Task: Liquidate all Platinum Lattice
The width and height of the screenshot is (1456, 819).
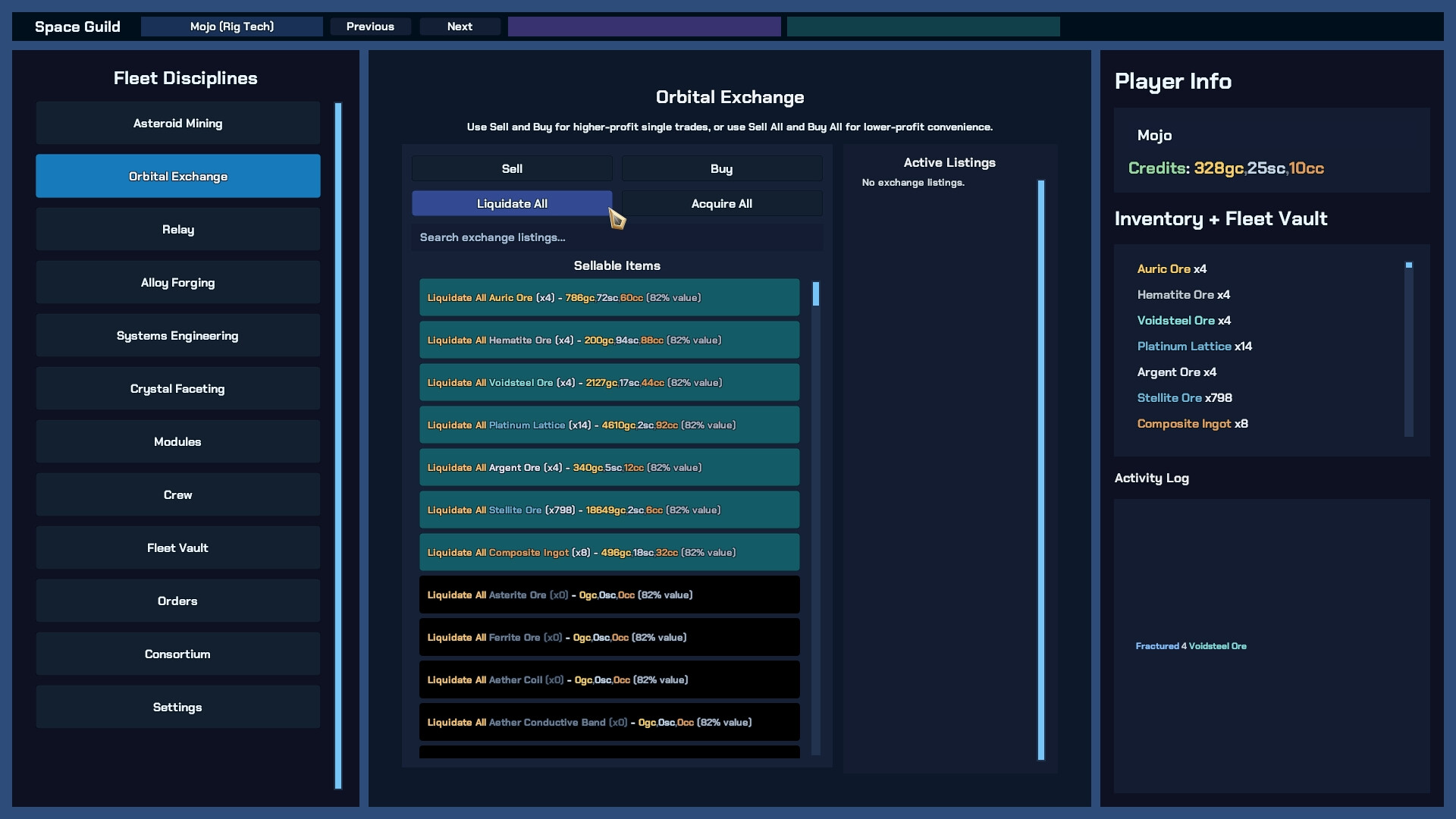Action: click(x=609, y=425)
